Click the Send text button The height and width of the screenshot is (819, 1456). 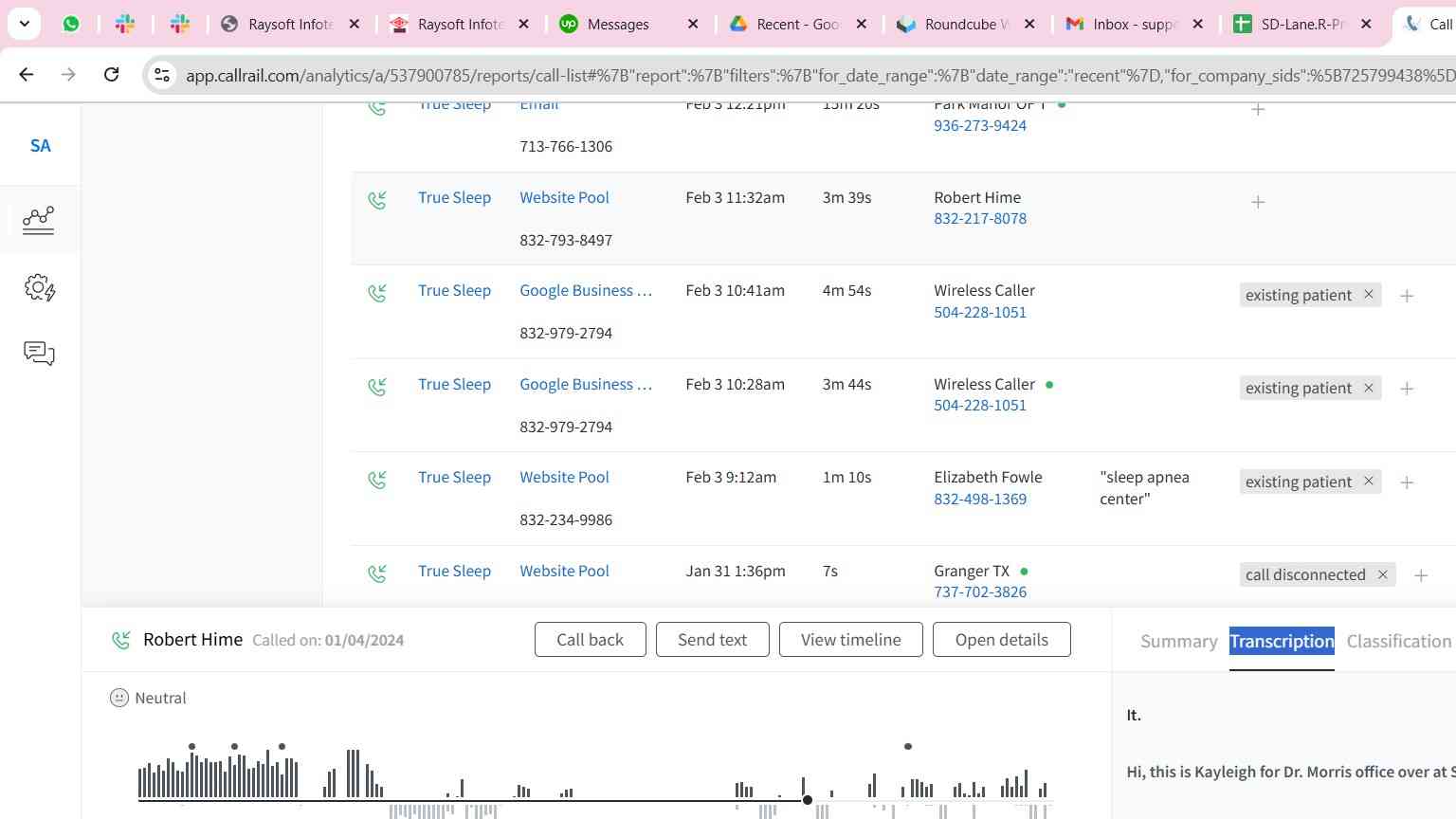[712, 640]
